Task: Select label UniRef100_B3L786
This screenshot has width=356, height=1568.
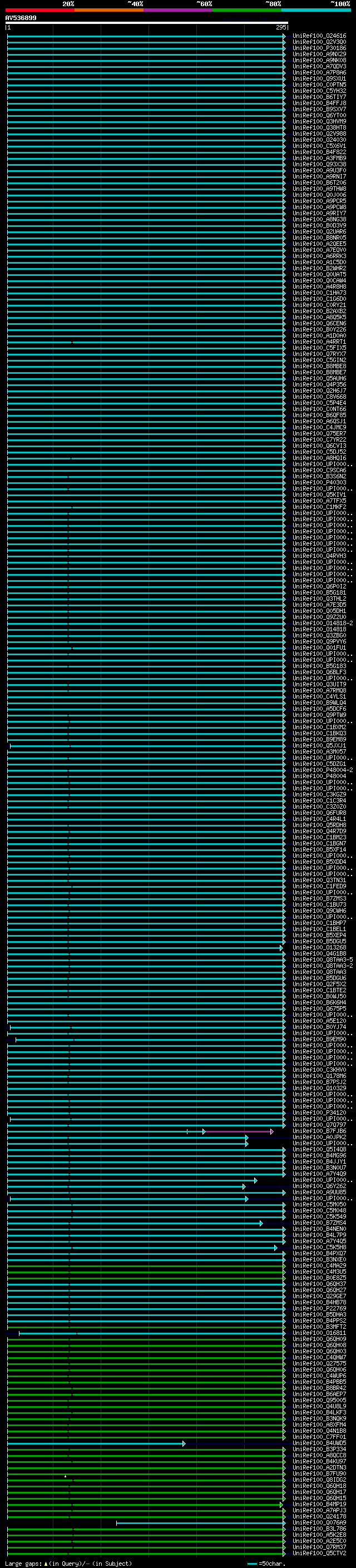Action: [319, 1529]
